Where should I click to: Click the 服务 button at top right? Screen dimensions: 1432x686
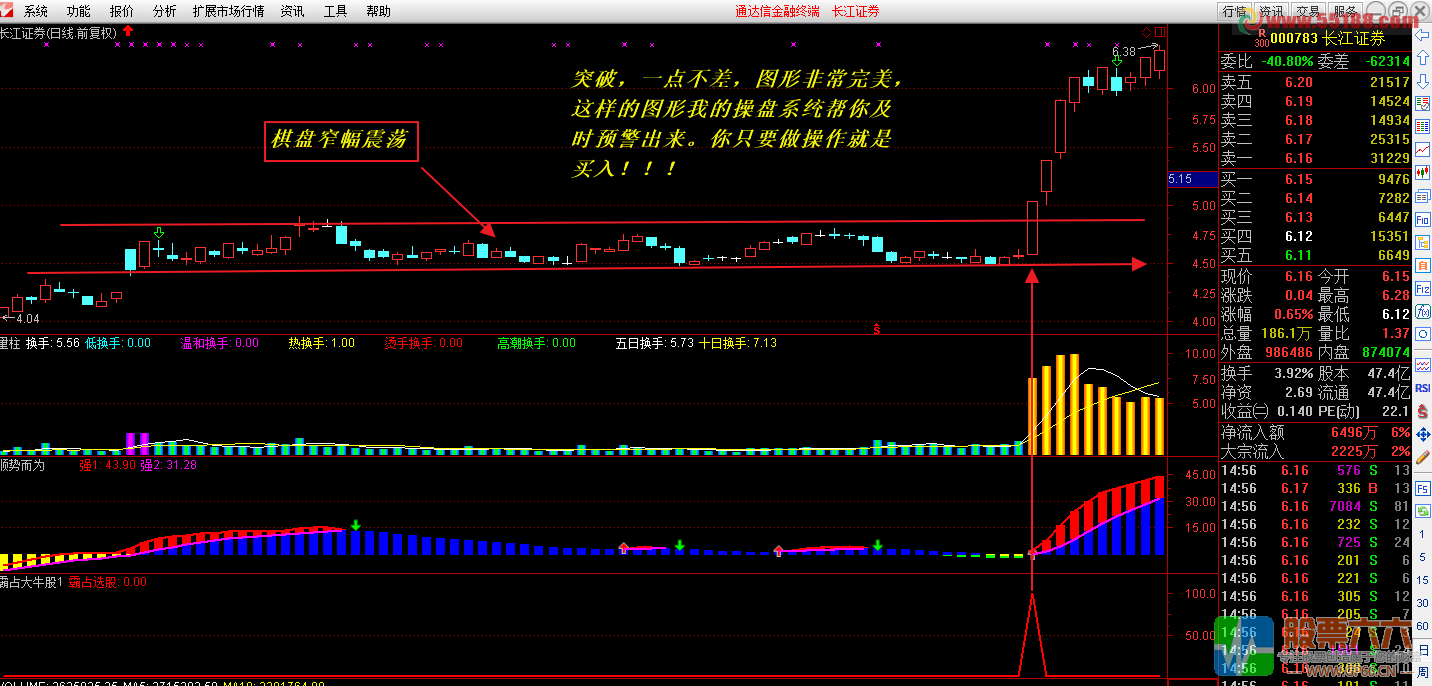click(x=1344, y=11)
